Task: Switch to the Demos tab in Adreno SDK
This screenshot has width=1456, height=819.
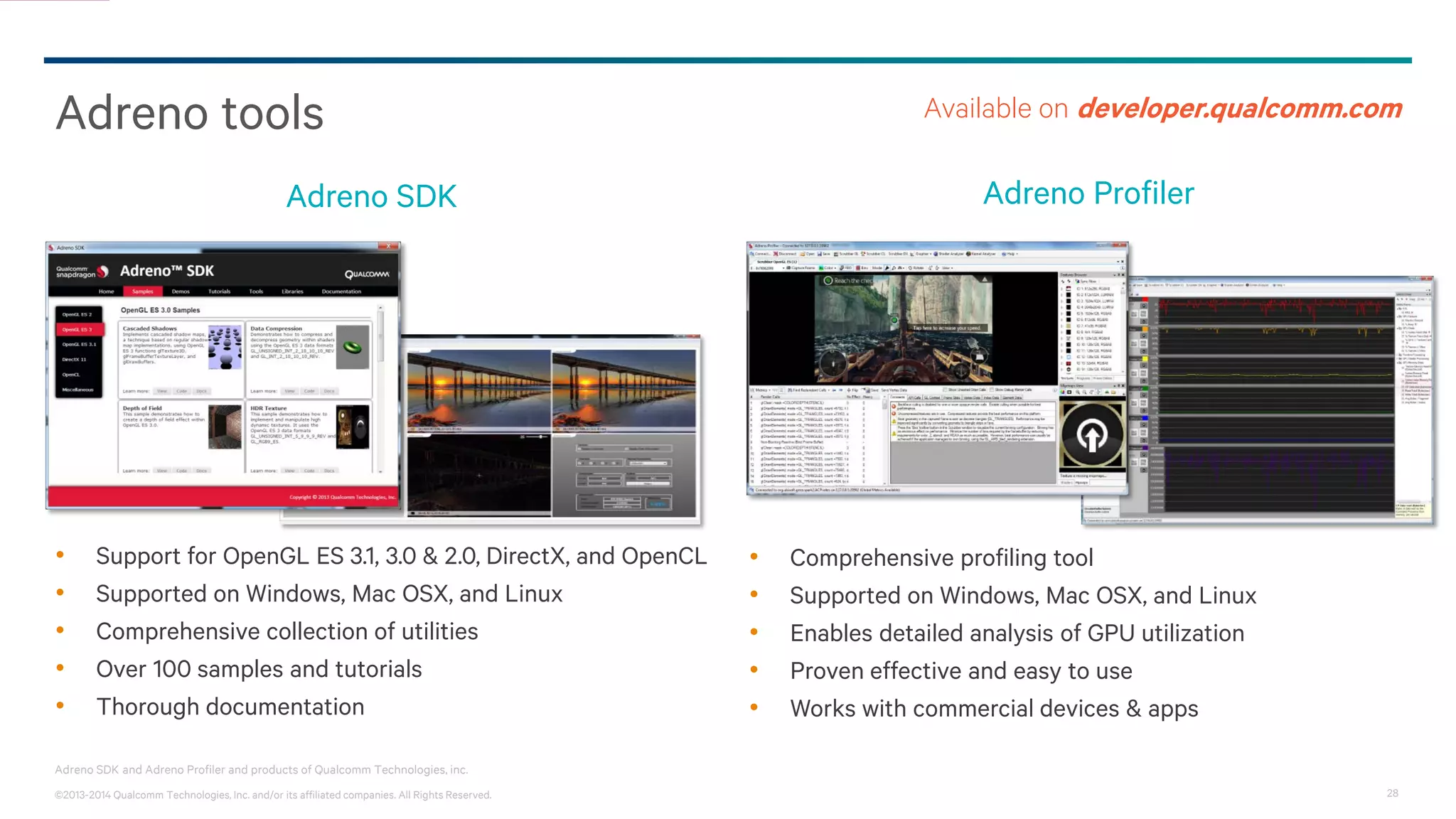Action: pos(181,291)
